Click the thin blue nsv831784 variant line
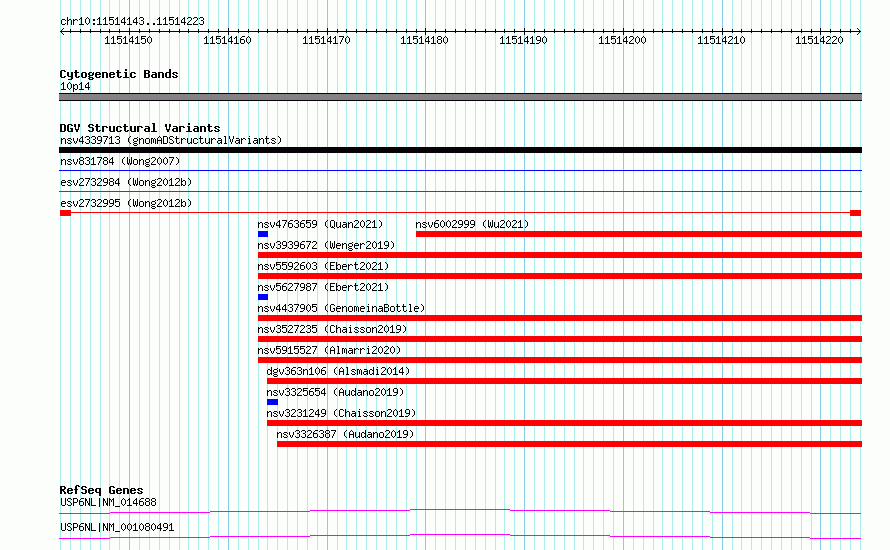Screen dimensions: 890x550 [x=460, y=170]
